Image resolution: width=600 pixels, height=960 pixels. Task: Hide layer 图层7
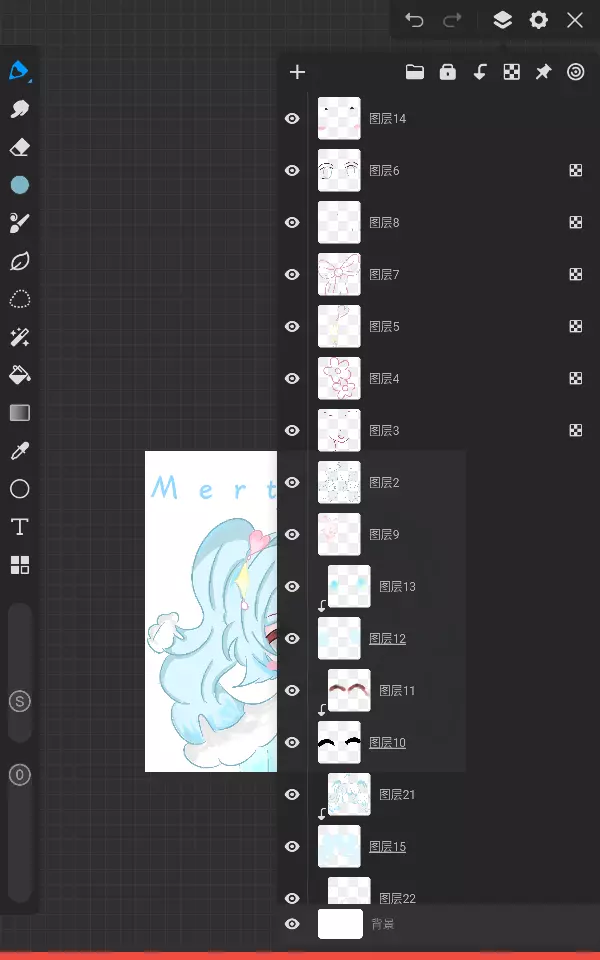292,274
